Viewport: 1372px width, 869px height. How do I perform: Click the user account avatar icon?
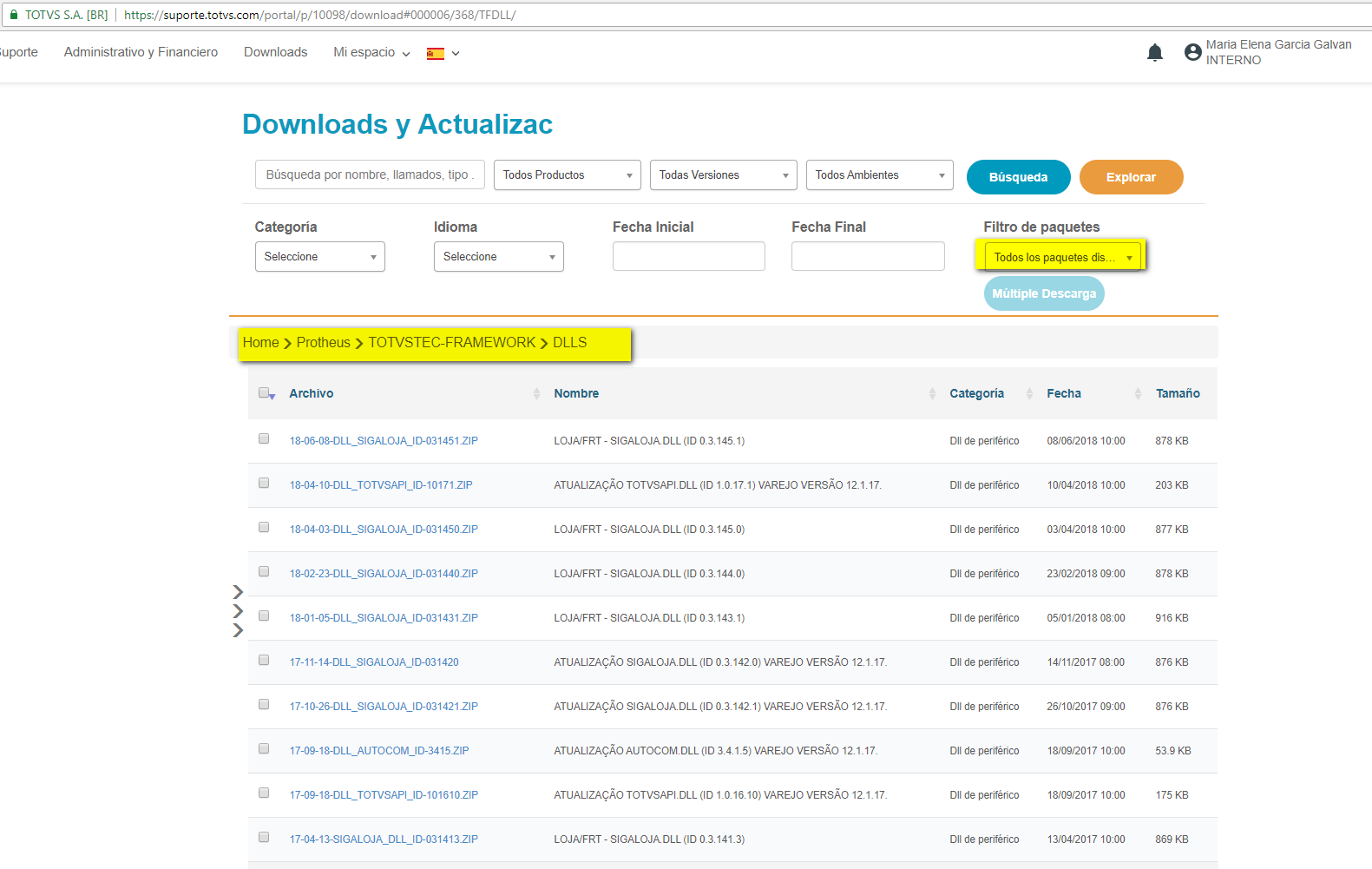[1192, 52]
